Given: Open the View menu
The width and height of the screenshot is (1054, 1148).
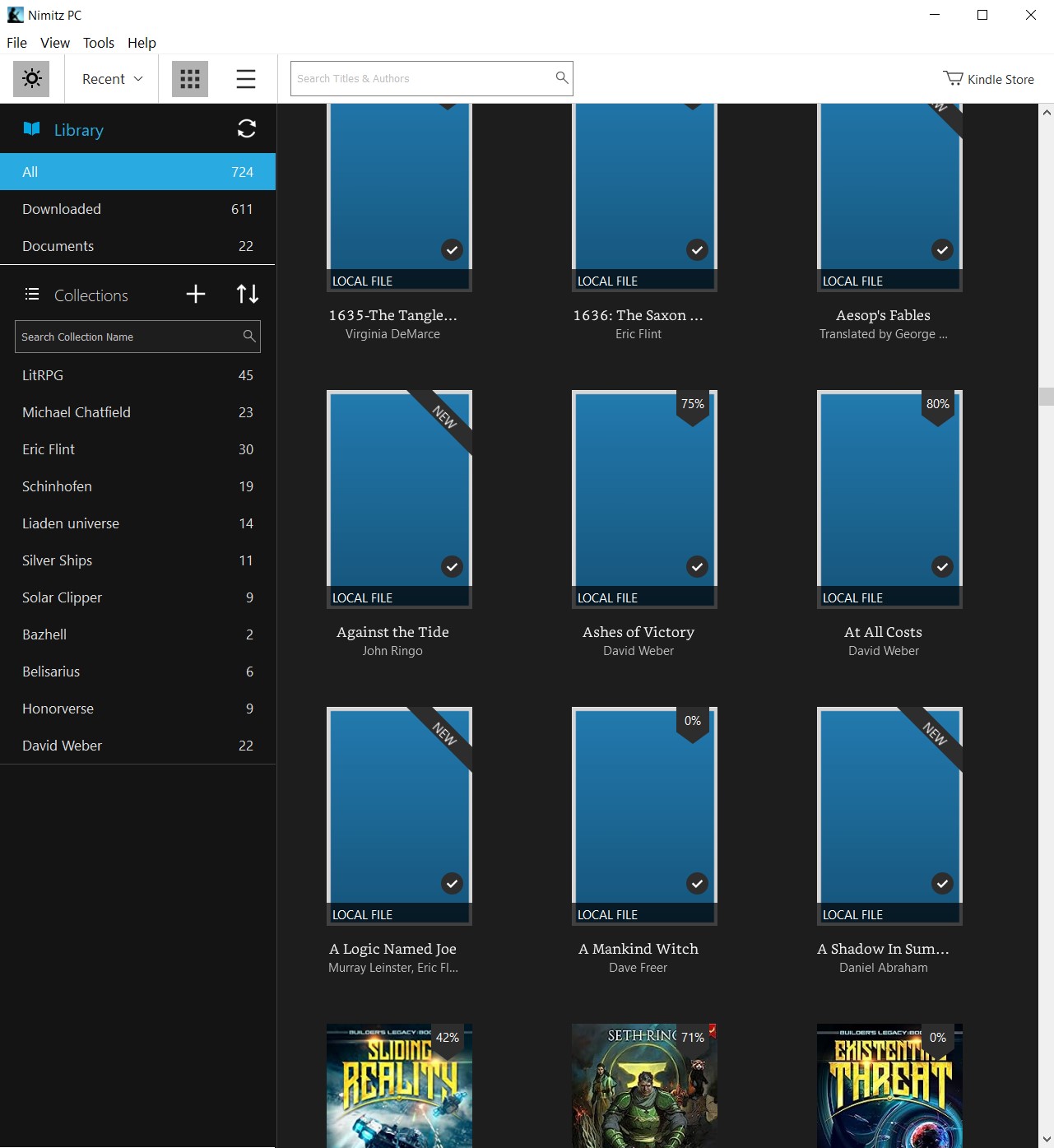Looking at the screenshot, I should (x=54, y=43).
